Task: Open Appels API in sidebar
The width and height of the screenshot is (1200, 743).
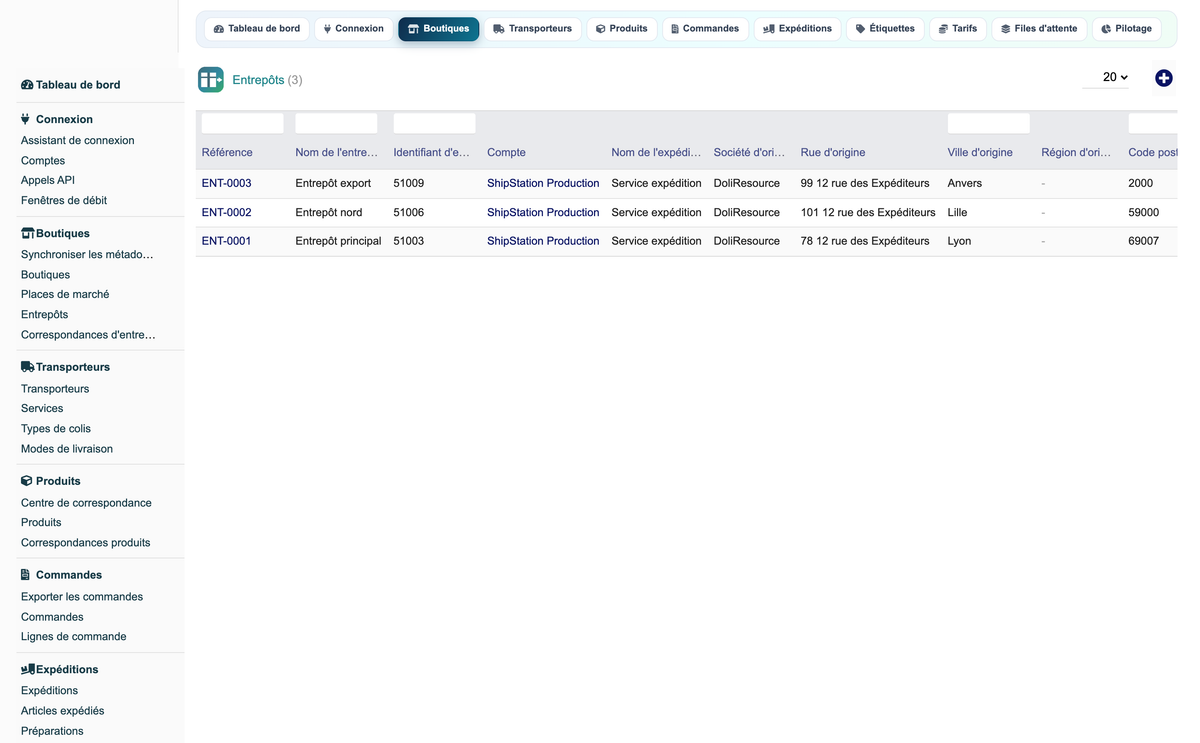Action: [48, 181]
